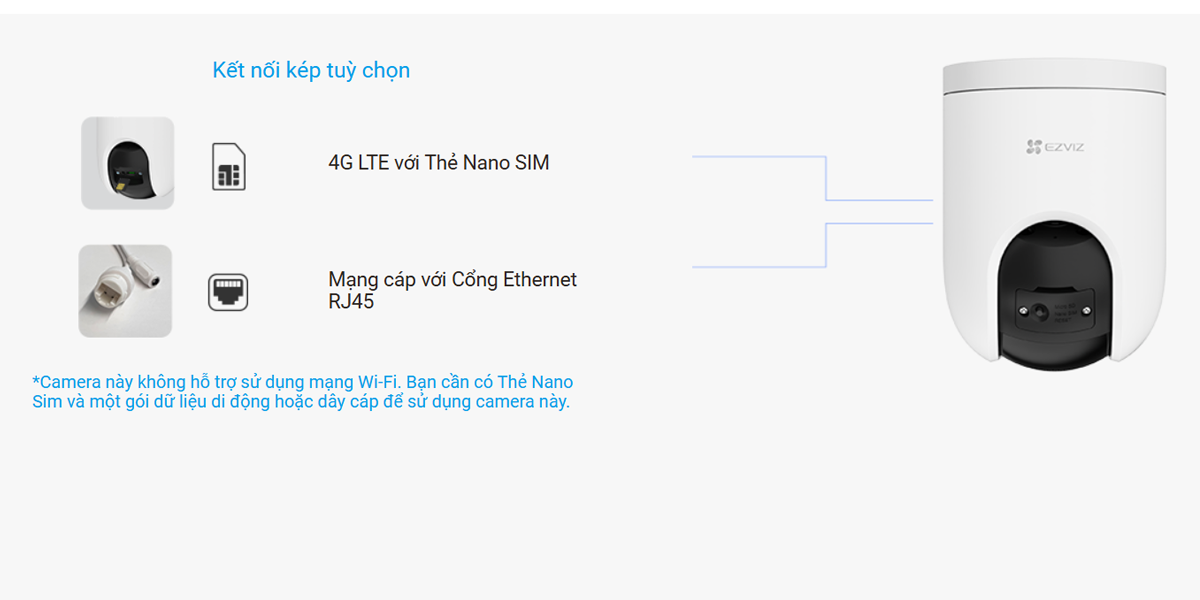Image resolution: width=1200 pixels, height=600 pixels.
Task: Click the word RJ45 under the Ethernet label
Action: tap(351, 301)
